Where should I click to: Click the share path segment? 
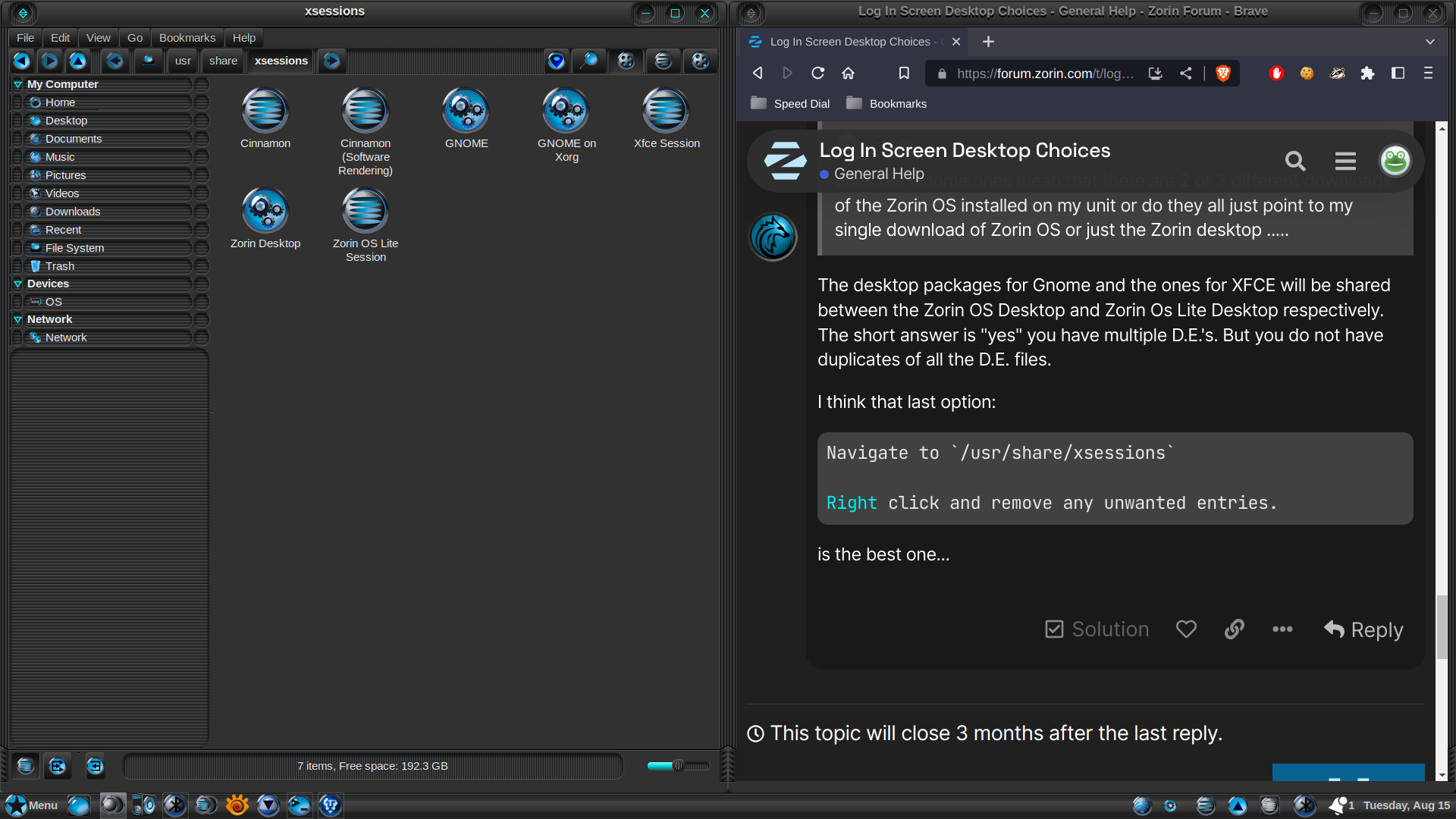(223, 61)
